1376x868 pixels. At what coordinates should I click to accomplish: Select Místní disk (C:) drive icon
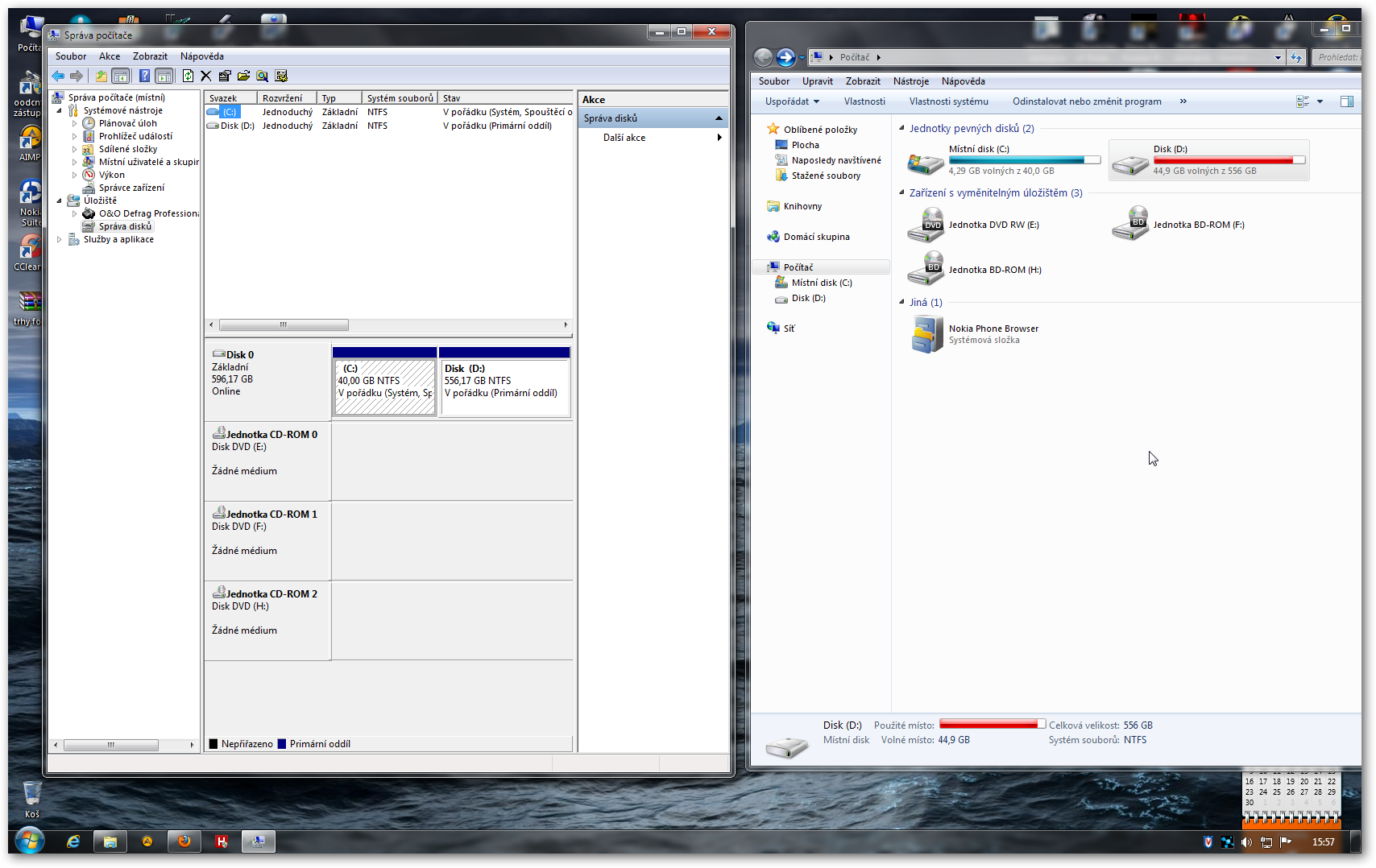coord(925,162)
